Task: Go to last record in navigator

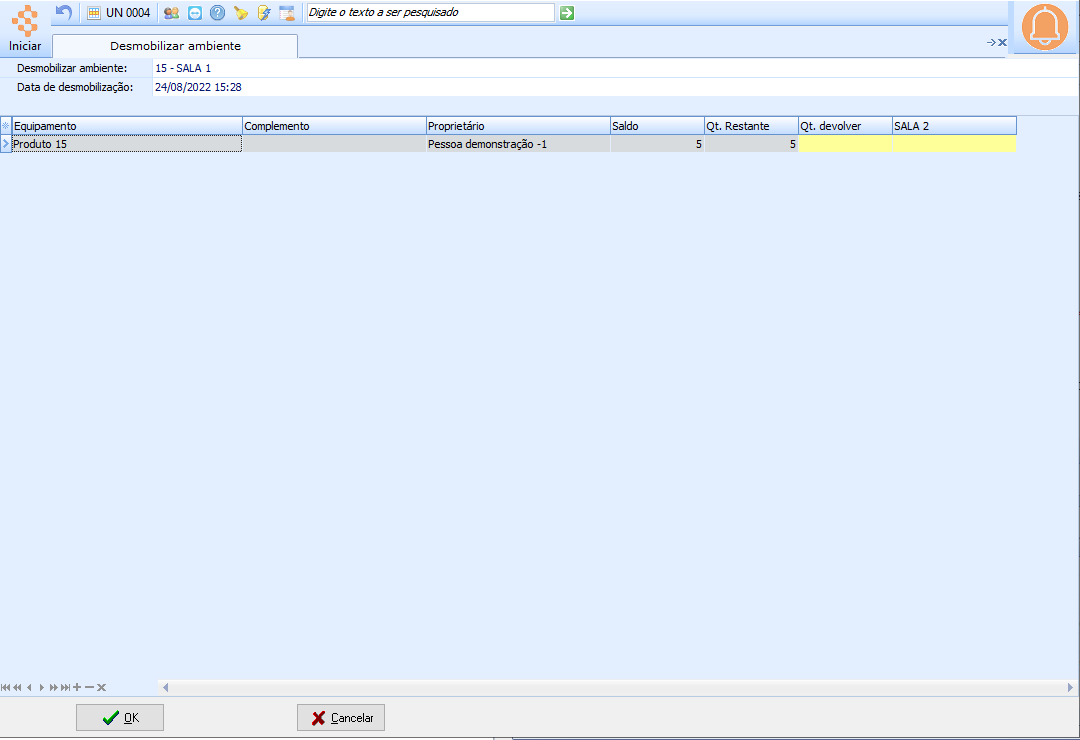Action: [x=65, y=688]
